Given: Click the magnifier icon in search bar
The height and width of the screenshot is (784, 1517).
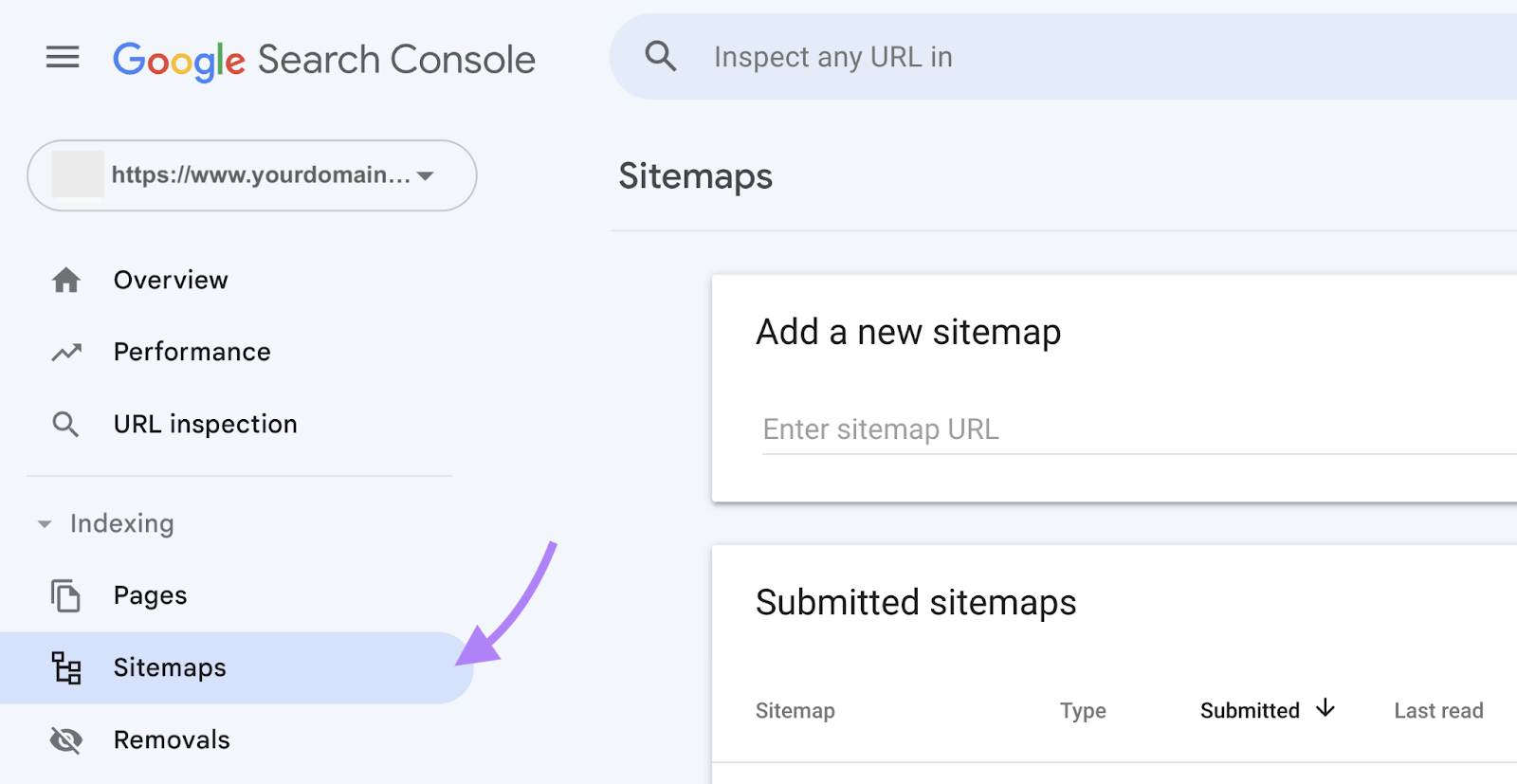Looking at the screenshot, I should point(660,57).
